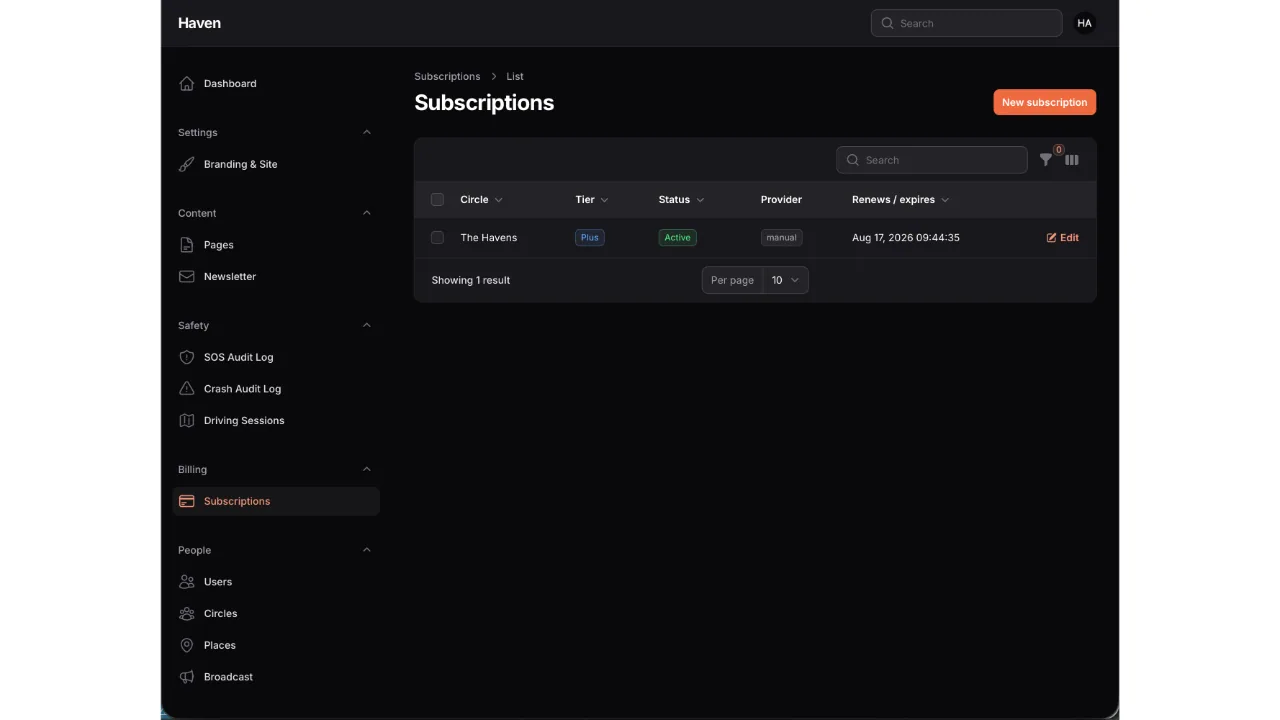Click the New subscription button

[1044, 102]
